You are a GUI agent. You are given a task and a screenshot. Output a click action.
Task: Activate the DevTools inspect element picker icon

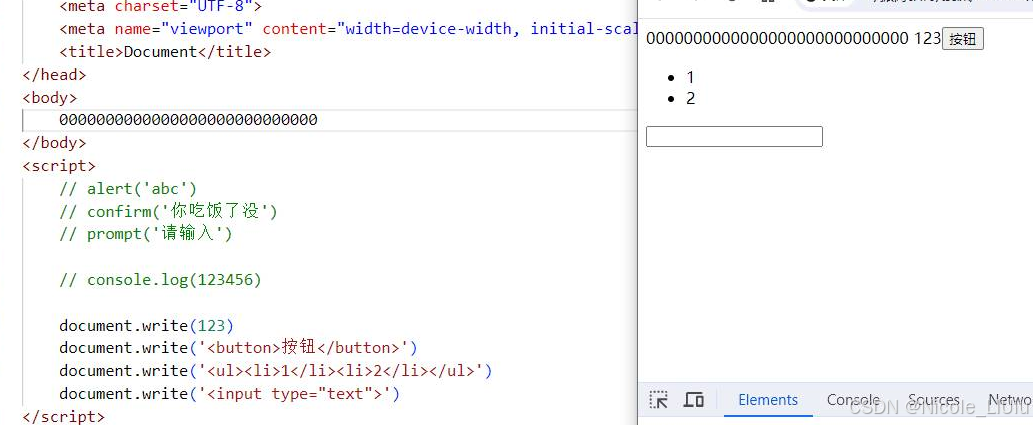[x=658, y=400]
